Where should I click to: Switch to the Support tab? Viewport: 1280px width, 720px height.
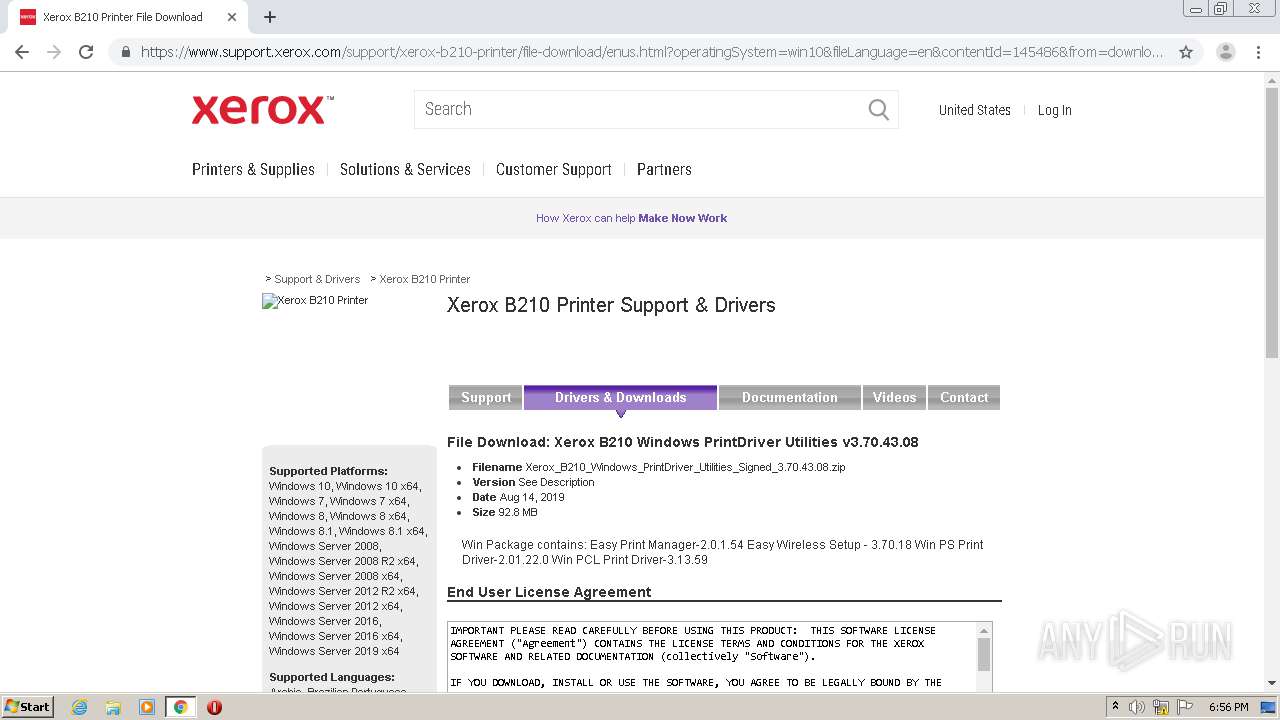486,397
